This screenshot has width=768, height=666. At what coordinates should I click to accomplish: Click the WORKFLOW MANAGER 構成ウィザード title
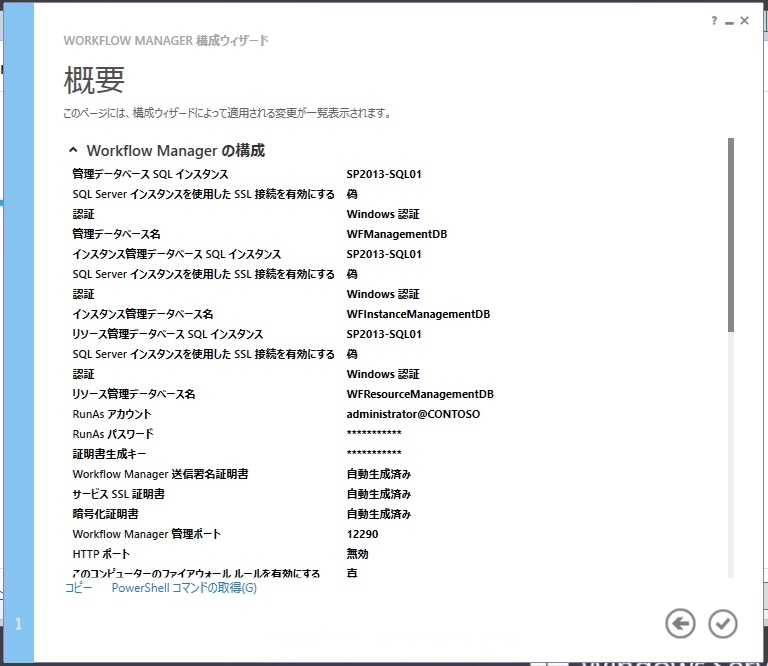point(166,41)
